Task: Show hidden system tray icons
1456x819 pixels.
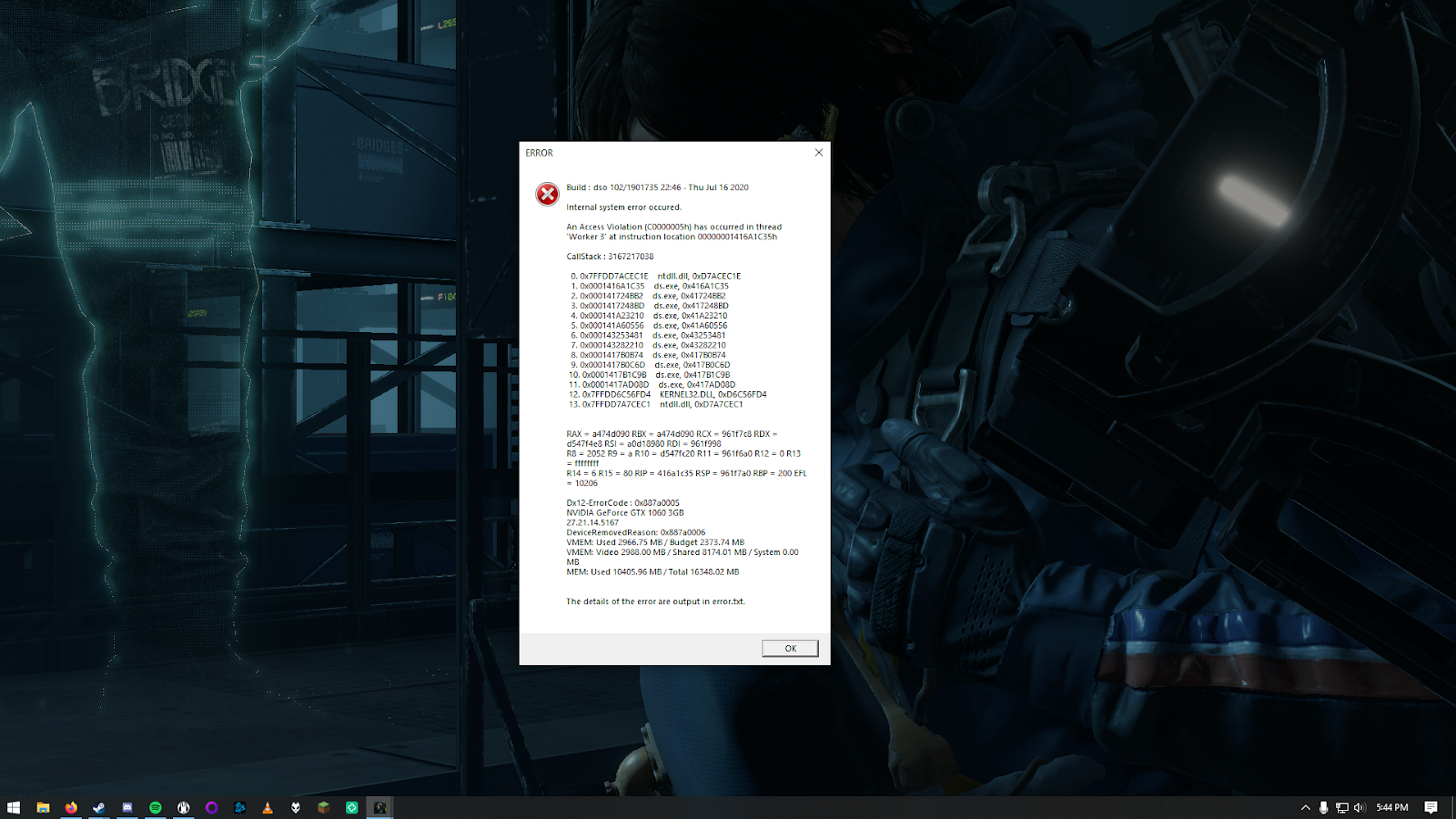Action: (x=1306, y=807)
